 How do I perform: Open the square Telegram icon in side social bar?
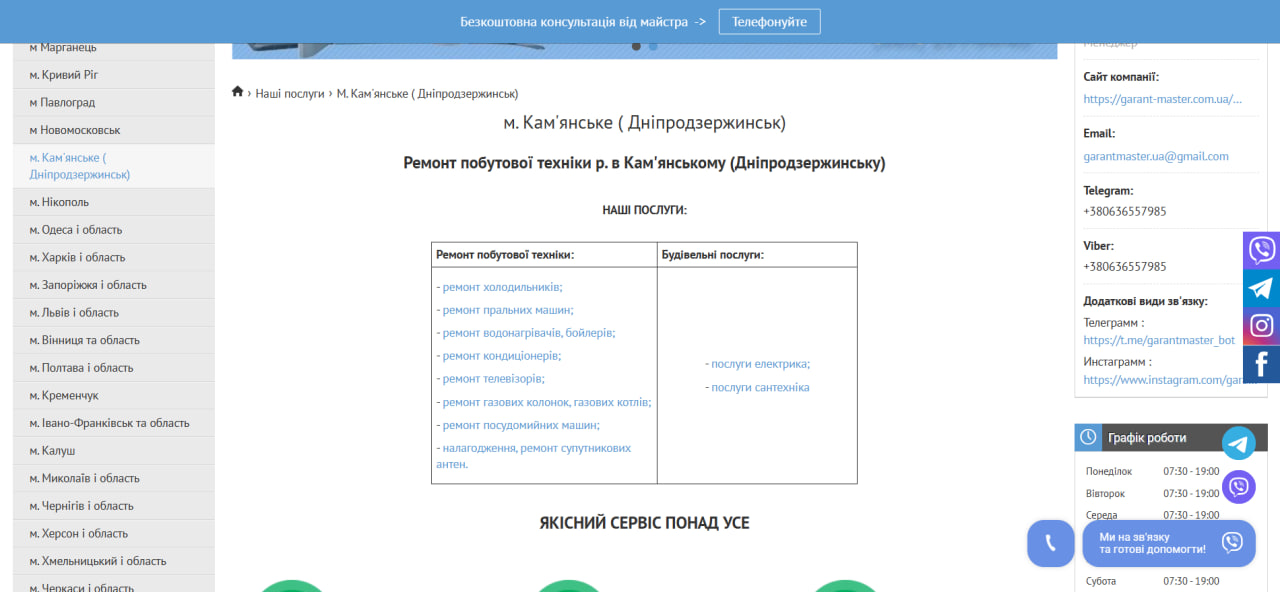pyautogui.click(x=1261, y=288)
